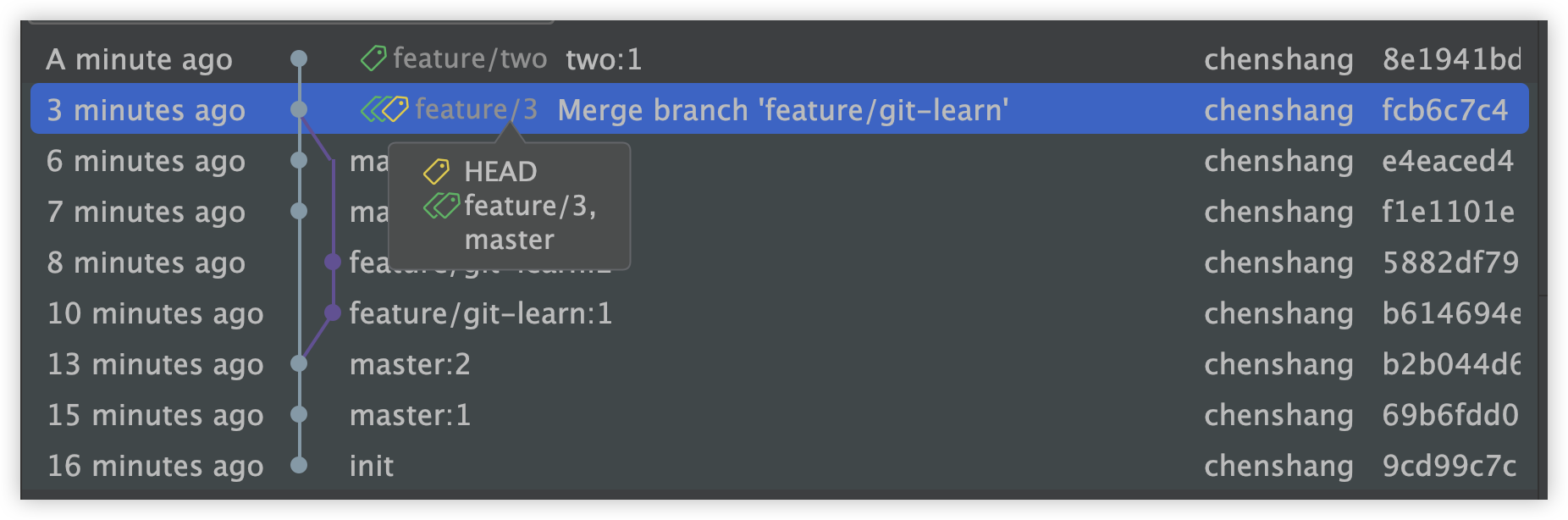1568x520 pixels.
Task: Click the feature/two branch label
Action: pyautogui.click(x=470, y=58)
